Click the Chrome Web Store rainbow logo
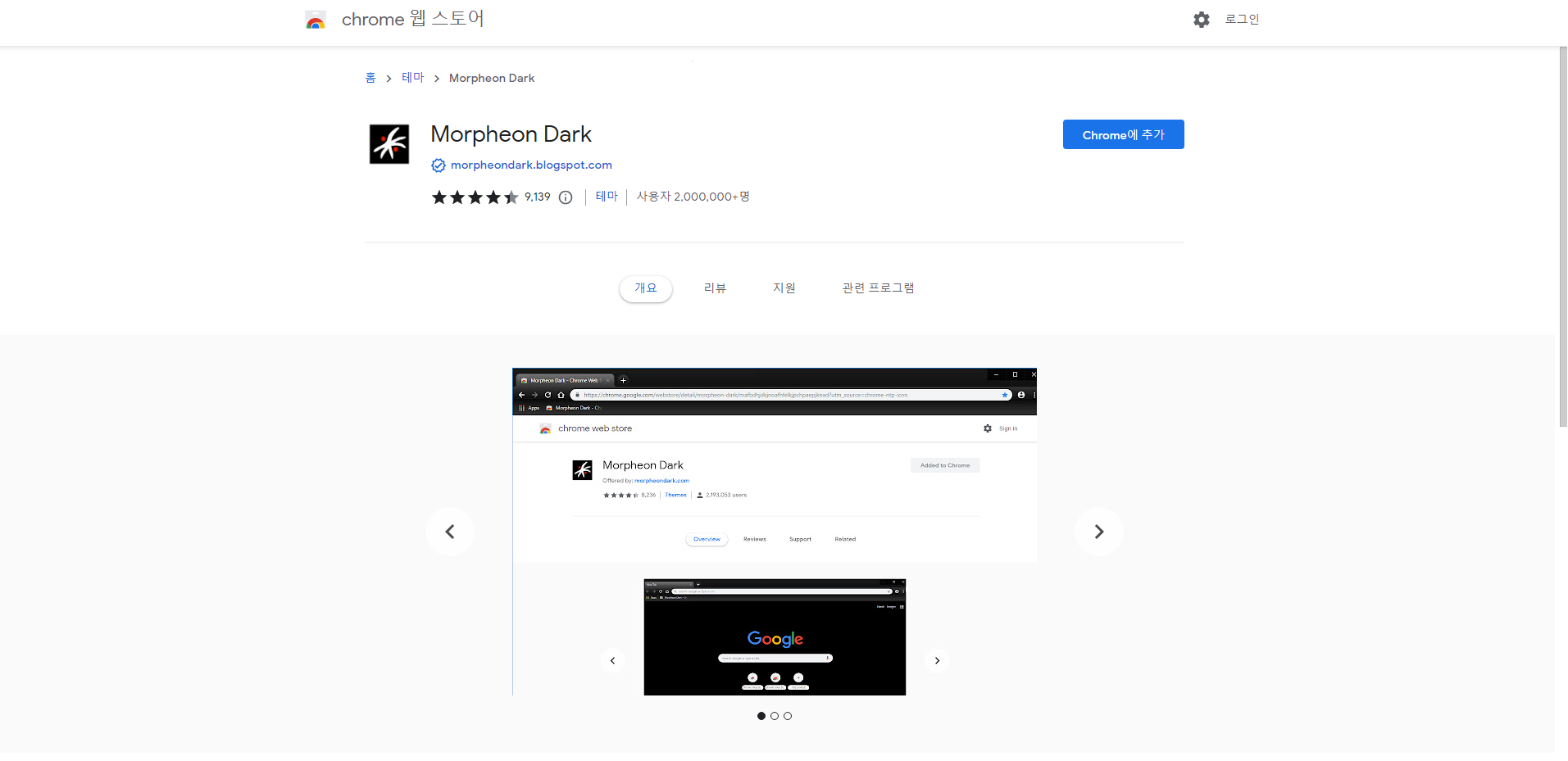The height and width of the screenshot is (761, 1568). tap(316, 20)
